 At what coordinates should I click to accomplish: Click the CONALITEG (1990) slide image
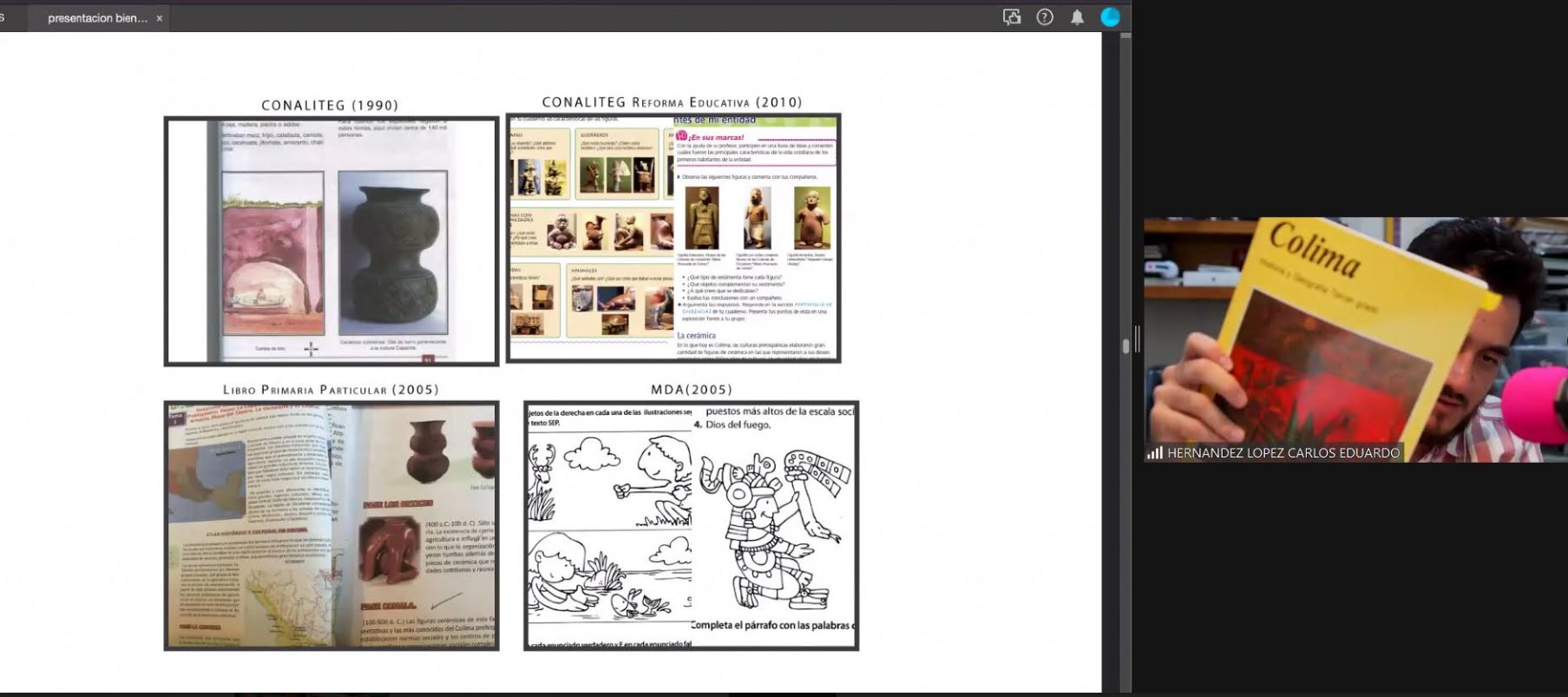click(x=331, y=241)
